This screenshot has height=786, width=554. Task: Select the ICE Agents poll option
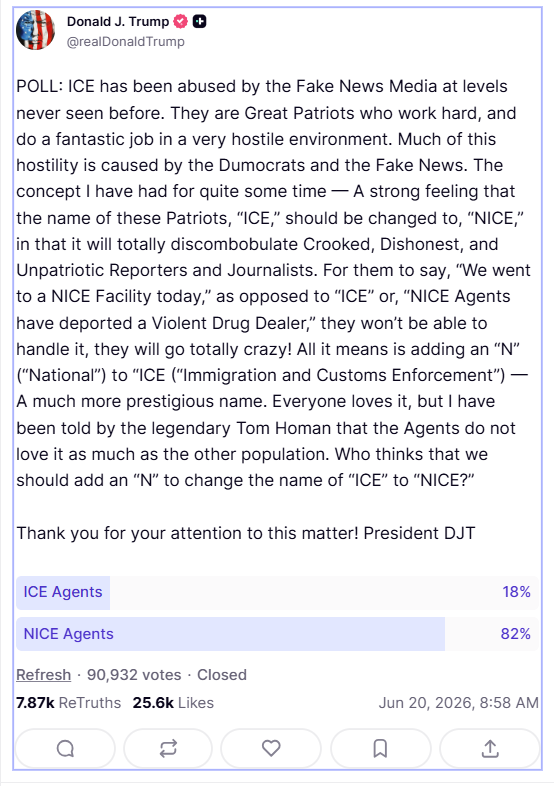(277, 593)
